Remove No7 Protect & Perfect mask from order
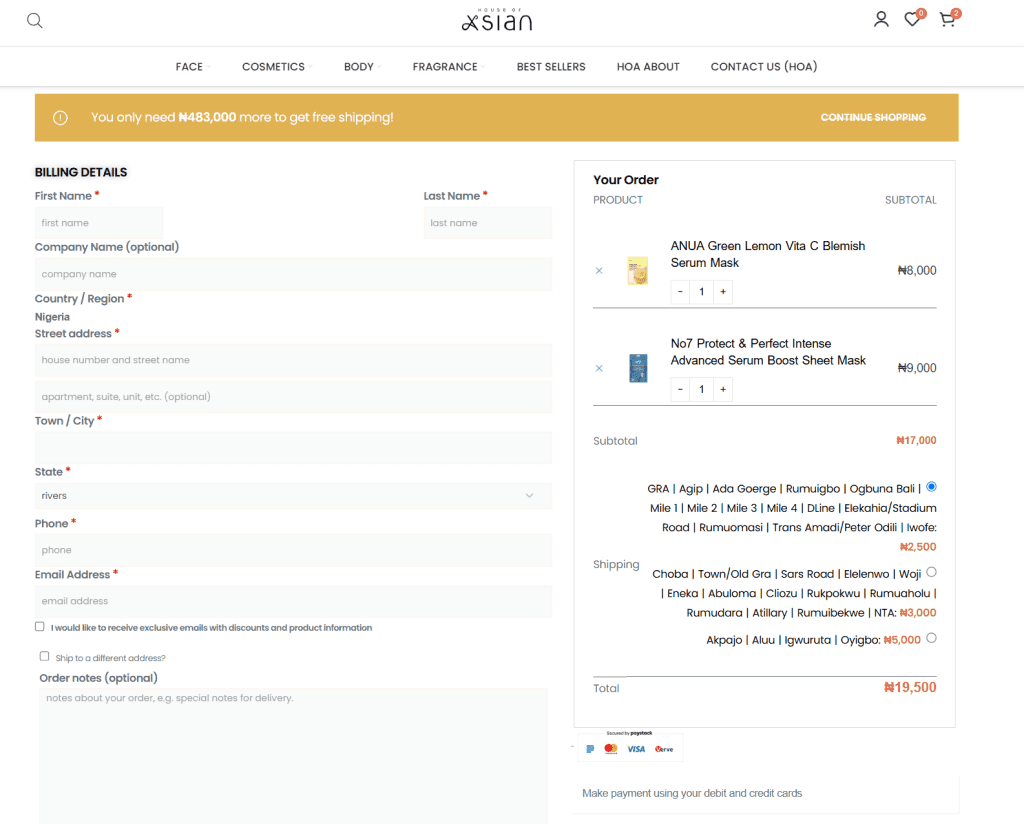The width and height of the screenshot is (1024, 824). pos(599,368)
